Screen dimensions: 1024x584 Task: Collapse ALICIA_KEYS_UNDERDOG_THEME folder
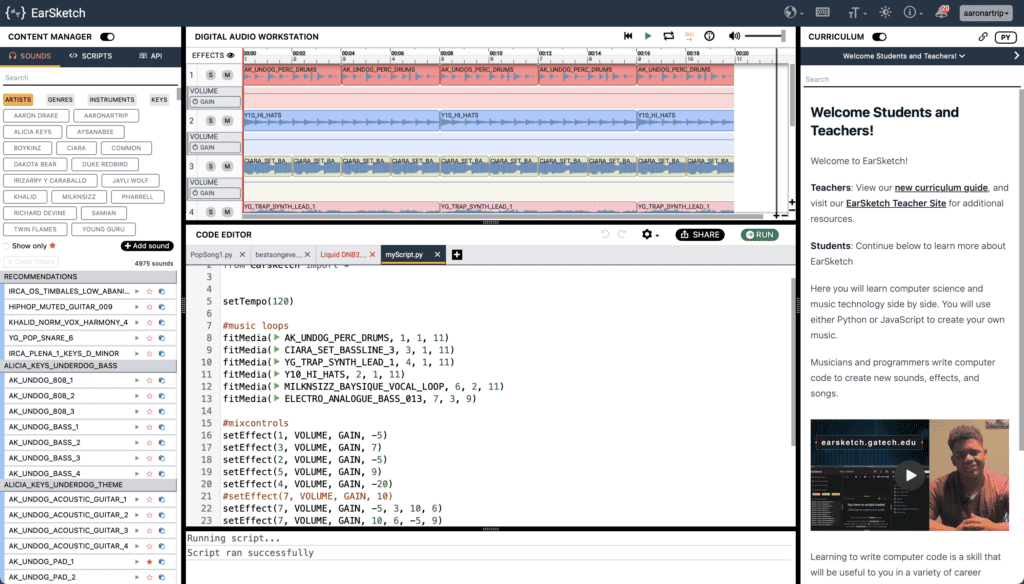point(89,485)
